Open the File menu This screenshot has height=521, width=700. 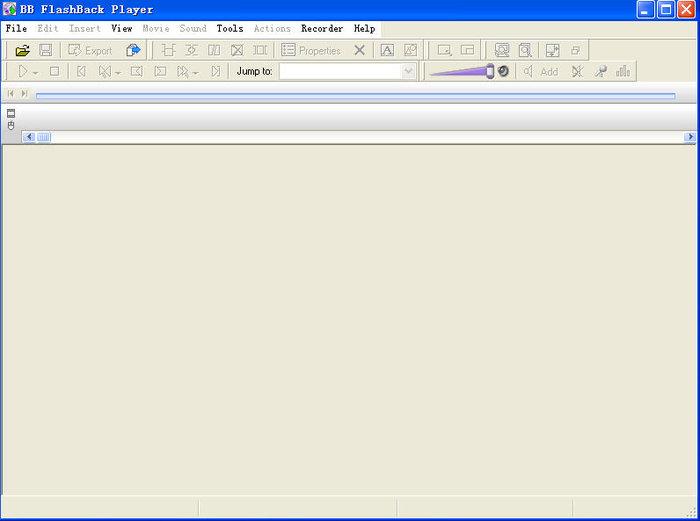click(17, 29)
